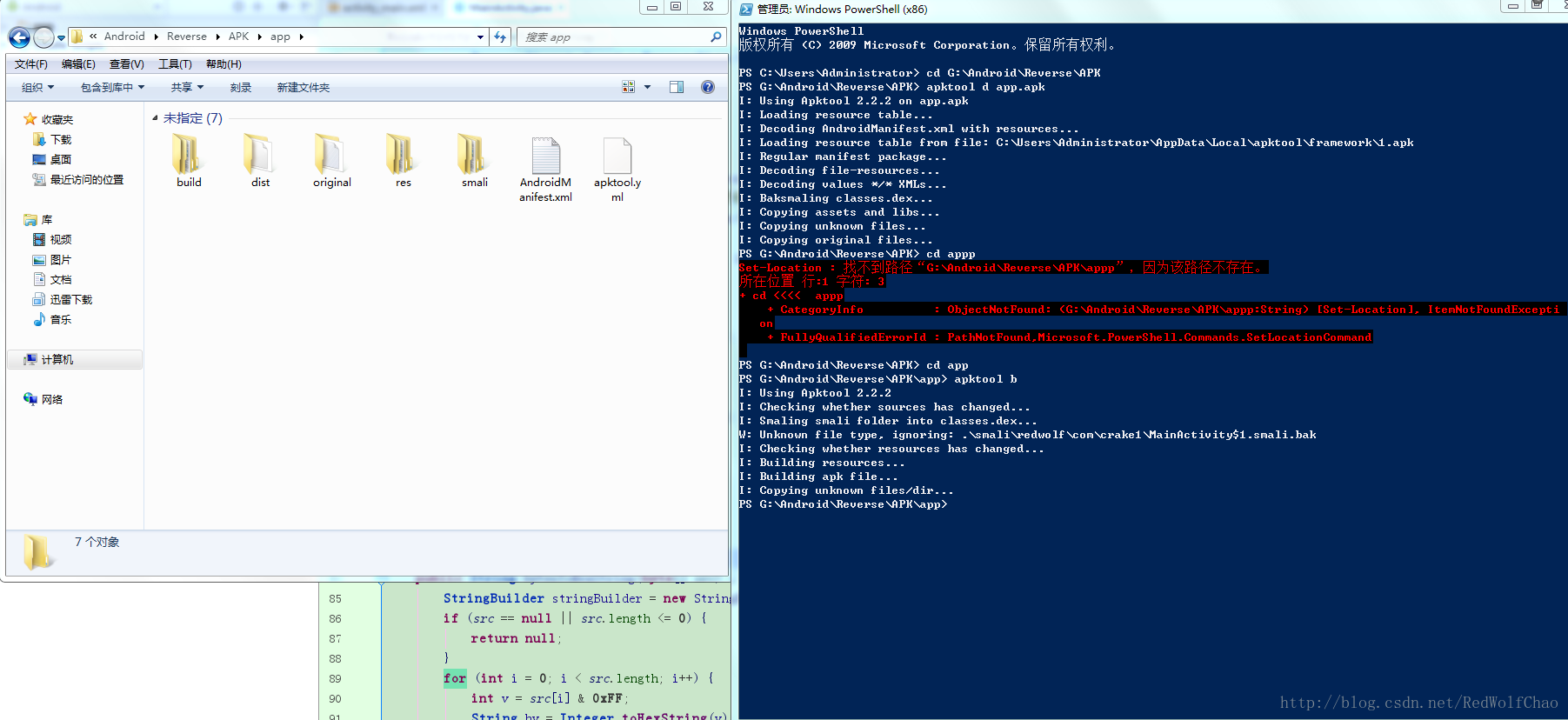Select the dist folder icon

click(x=260, y=155)
